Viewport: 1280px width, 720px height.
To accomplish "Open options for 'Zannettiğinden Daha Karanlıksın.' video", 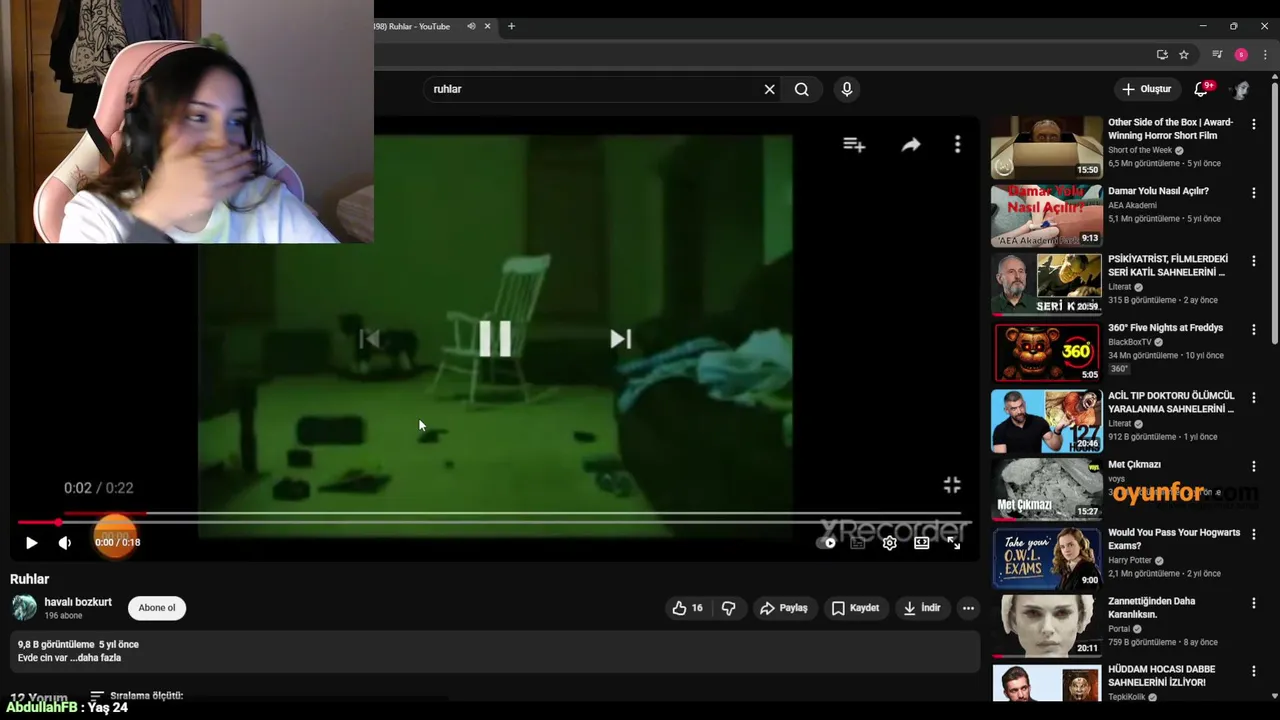I will pyautogui.click(x=1253, y=603).
